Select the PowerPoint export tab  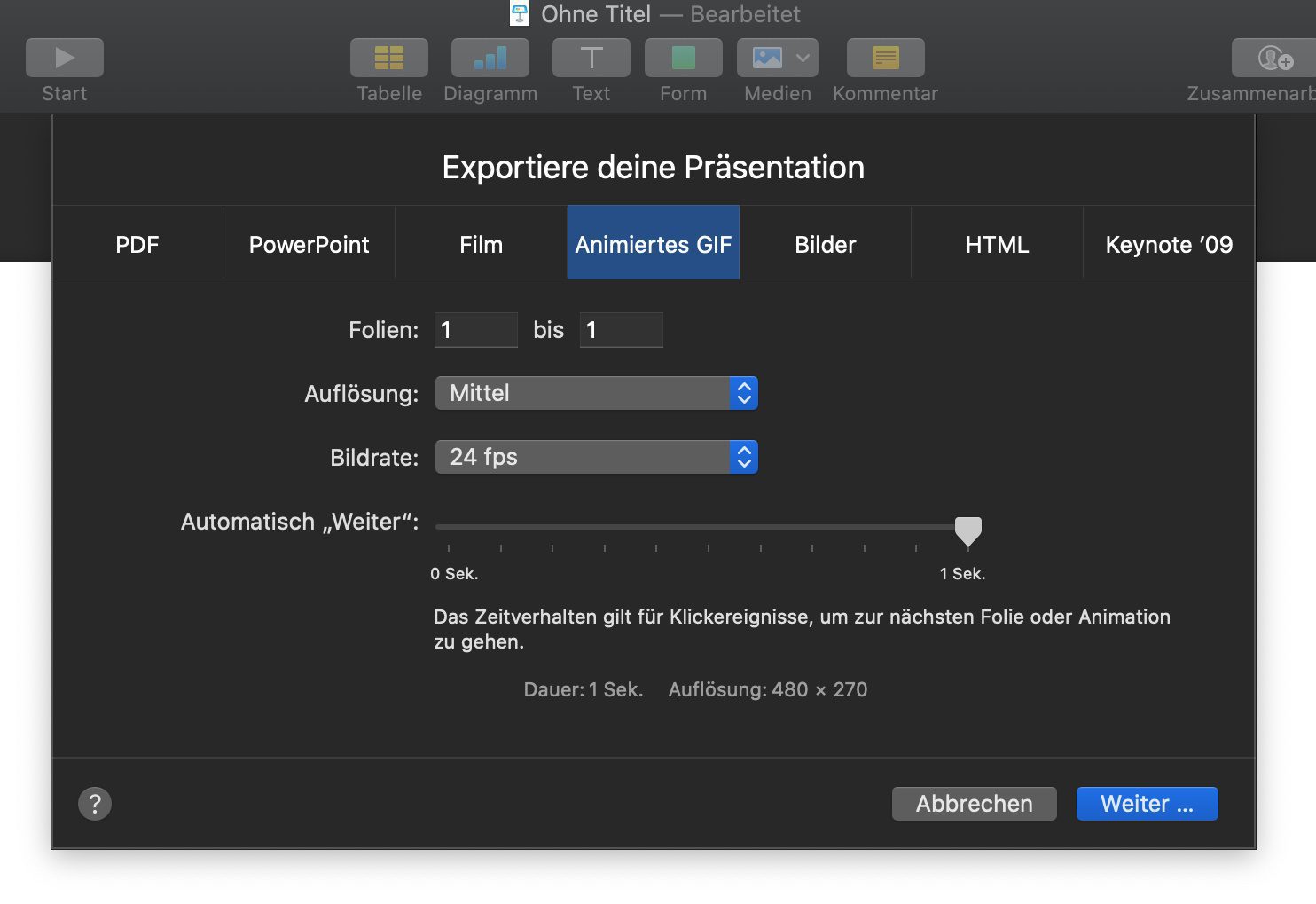click(309, 244)
